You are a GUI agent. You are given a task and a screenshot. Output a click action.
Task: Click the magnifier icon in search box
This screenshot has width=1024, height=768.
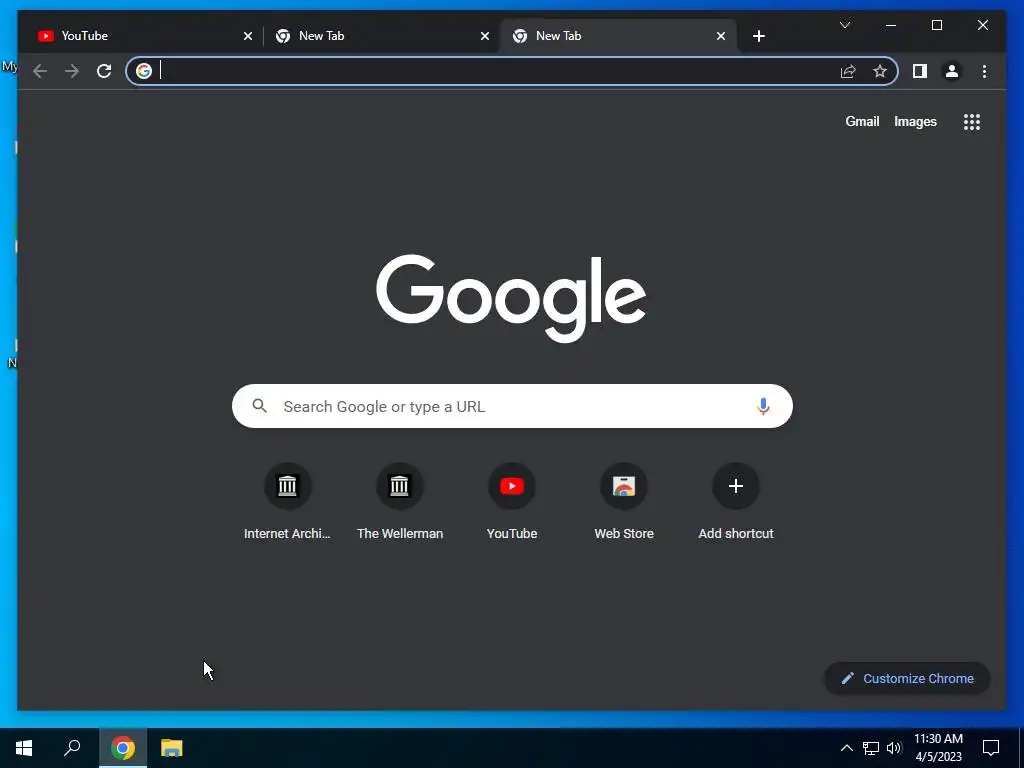coord(259,406)
